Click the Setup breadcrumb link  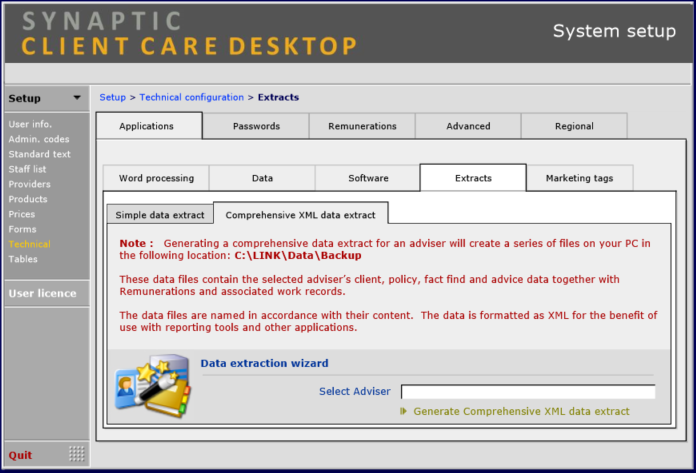[x=112, y=97]
